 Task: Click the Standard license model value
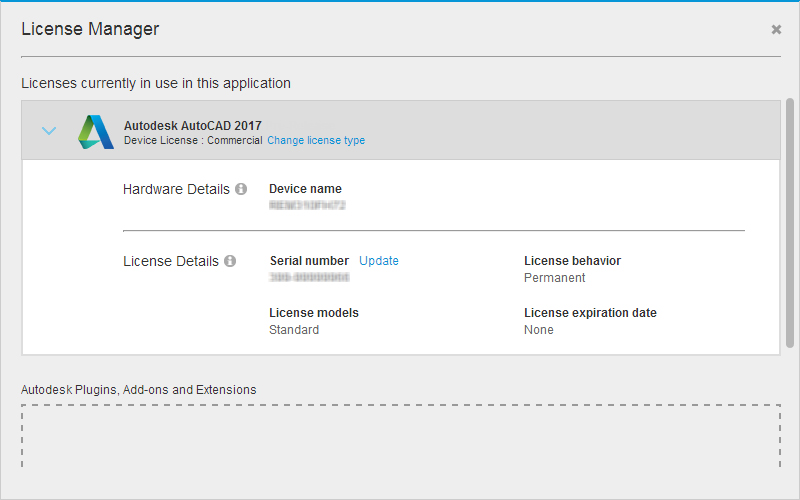294,330
